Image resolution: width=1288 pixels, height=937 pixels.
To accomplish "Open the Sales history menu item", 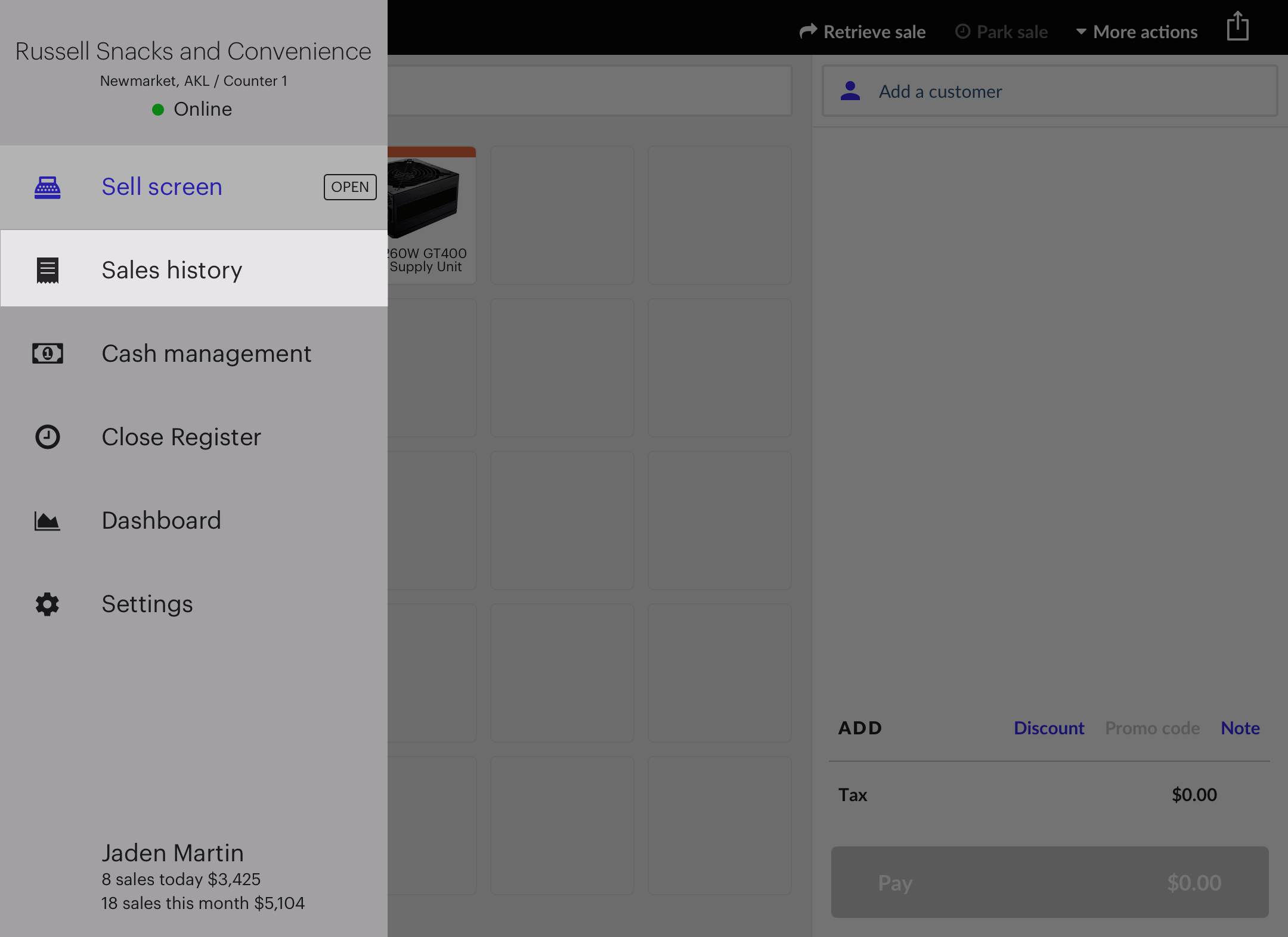I will click(x=172, y=270).
